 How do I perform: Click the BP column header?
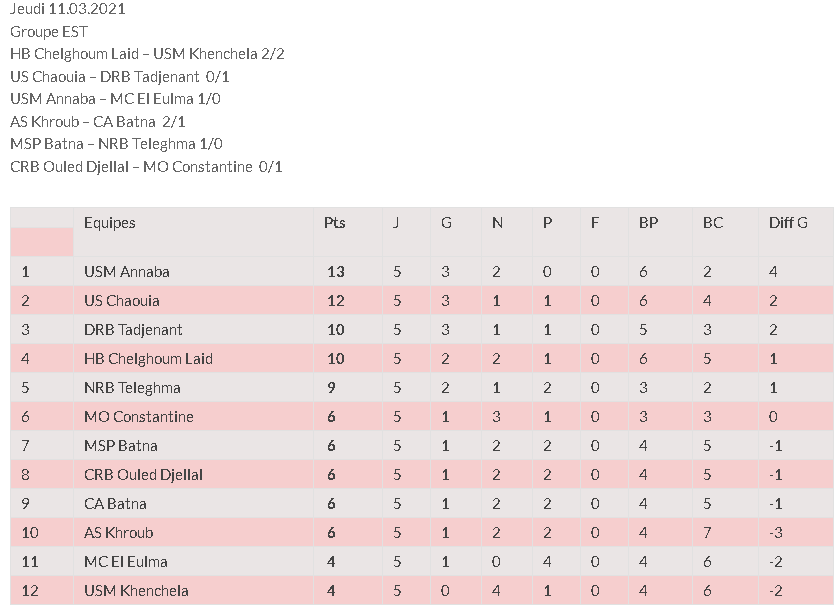tap(648, 222)
